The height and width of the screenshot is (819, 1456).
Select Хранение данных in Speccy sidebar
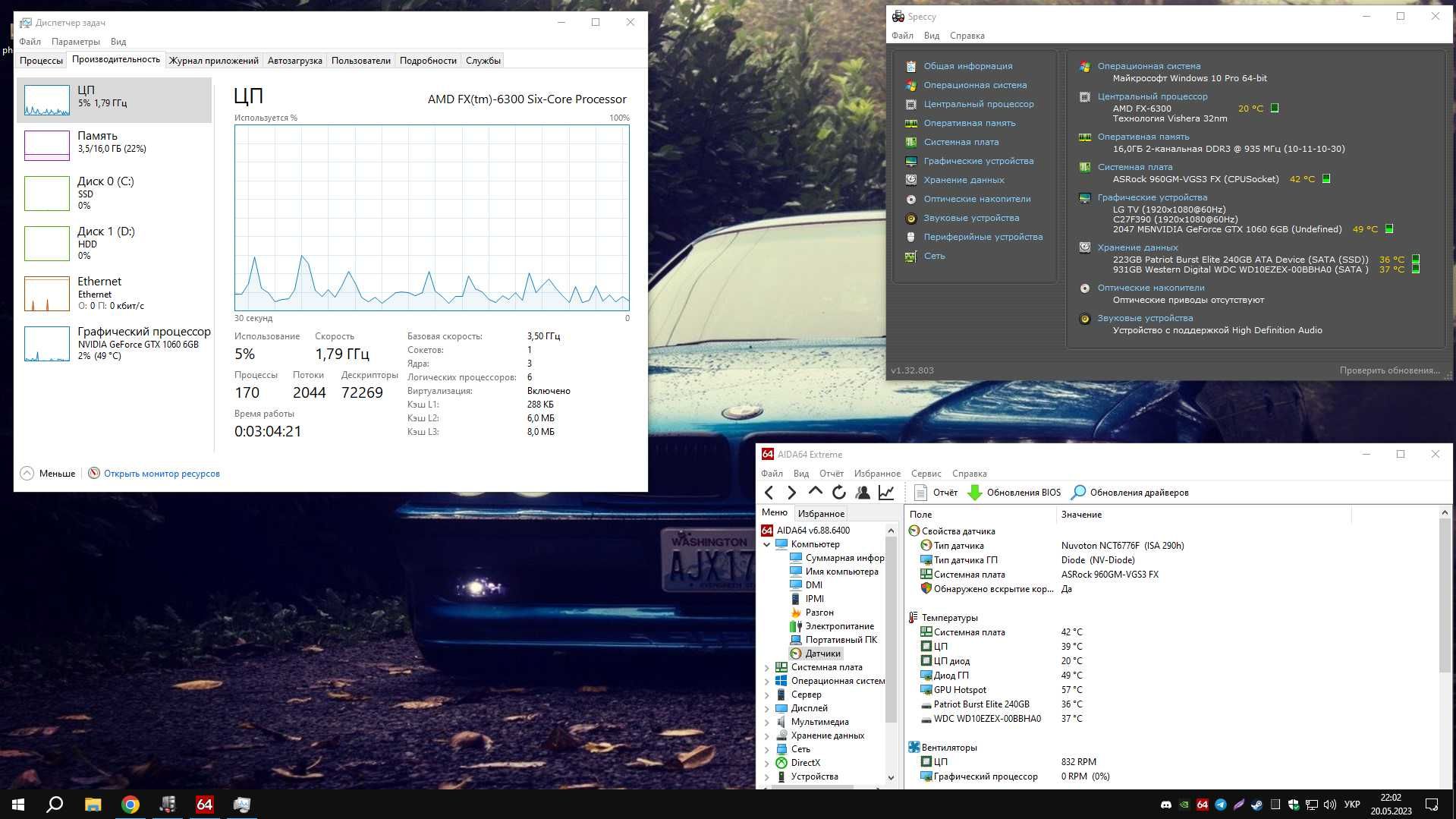tap(964, 180)
